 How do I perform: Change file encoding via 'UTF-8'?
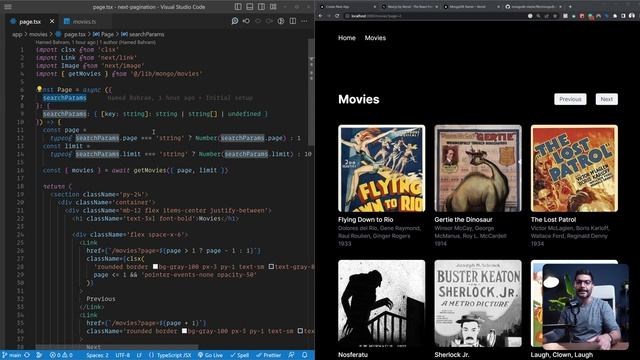point(122,355)
